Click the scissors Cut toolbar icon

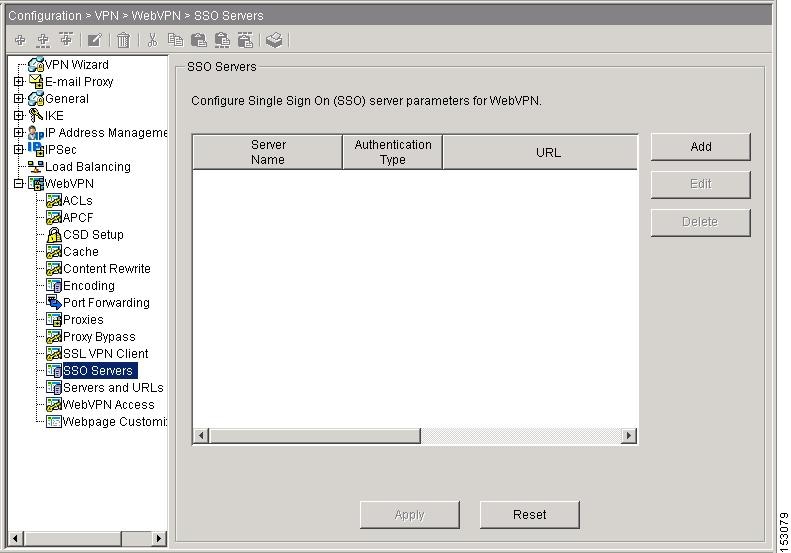152,40
